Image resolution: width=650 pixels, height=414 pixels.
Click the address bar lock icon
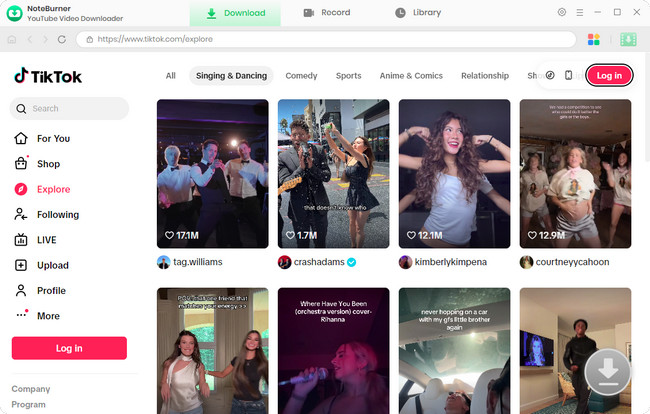(90, 39)
